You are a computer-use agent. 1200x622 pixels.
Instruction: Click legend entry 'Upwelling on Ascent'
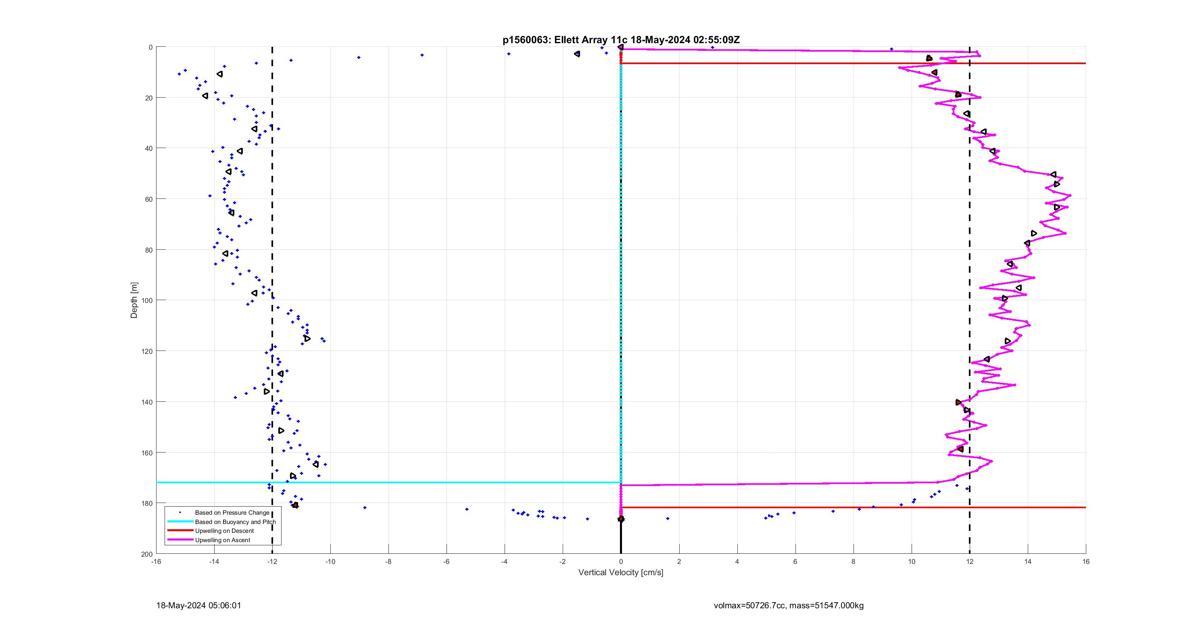(220, 540)
